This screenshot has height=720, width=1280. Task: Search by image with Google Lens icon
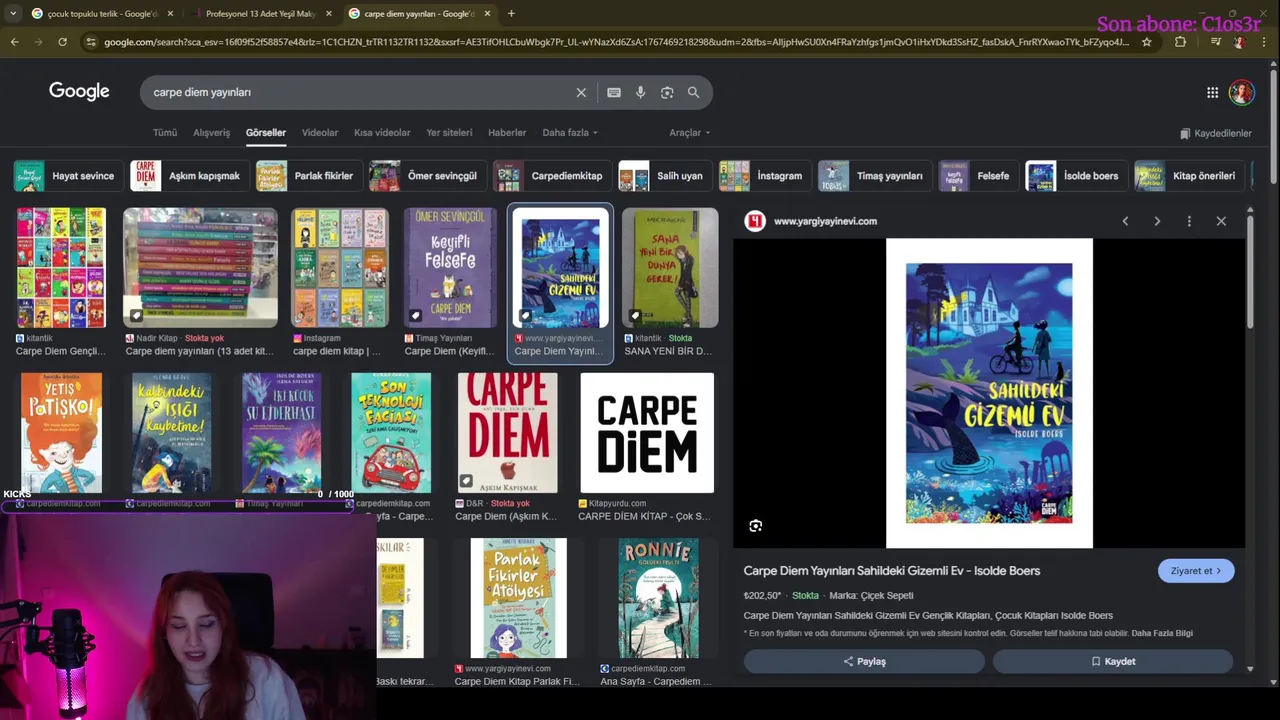[x=667, y=92]
